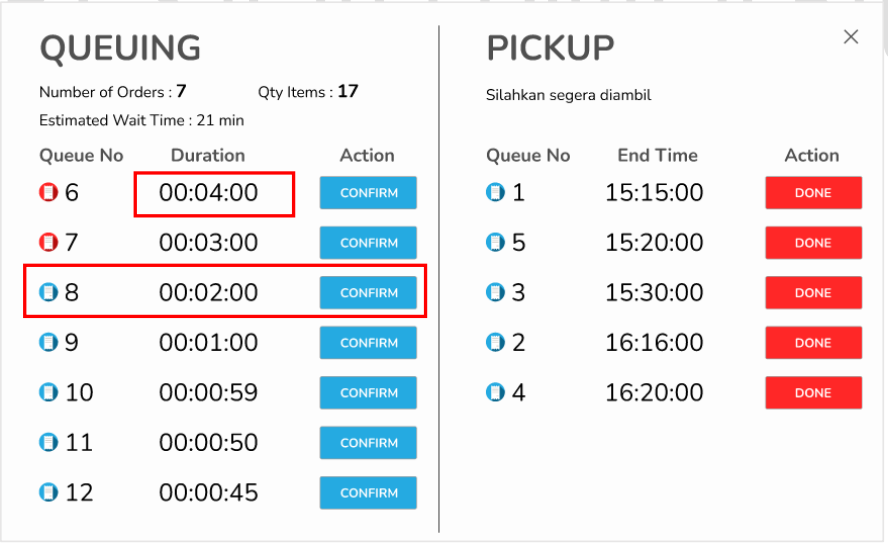Mark pickup queue 1 as done
888x544 pixels.
(813, 193)
